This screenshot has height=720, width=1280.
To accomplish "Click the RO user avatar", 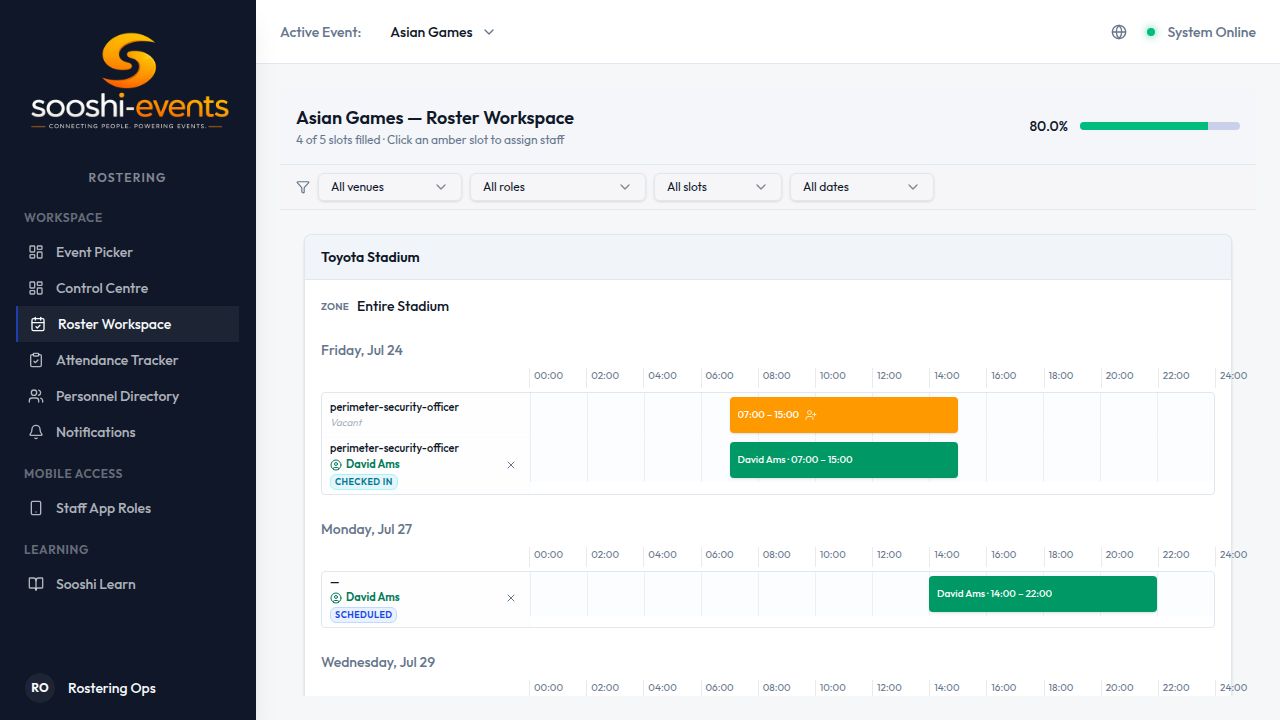I will 40,688.
